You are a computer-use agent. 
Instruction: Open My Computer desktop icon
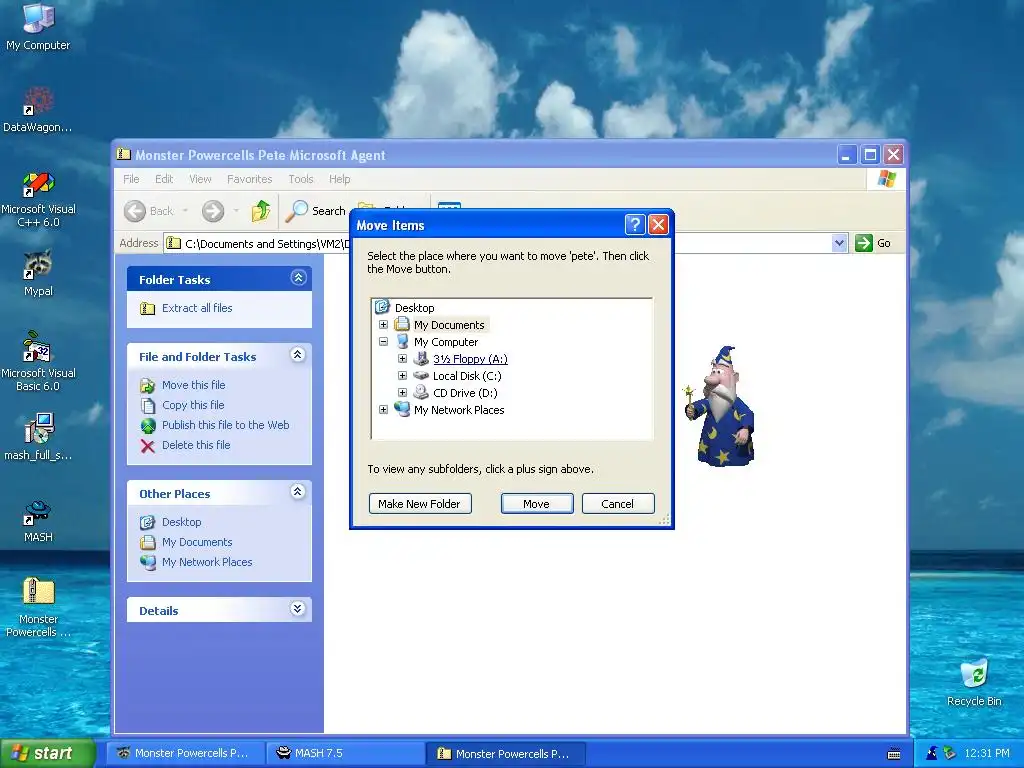(38, 27)
